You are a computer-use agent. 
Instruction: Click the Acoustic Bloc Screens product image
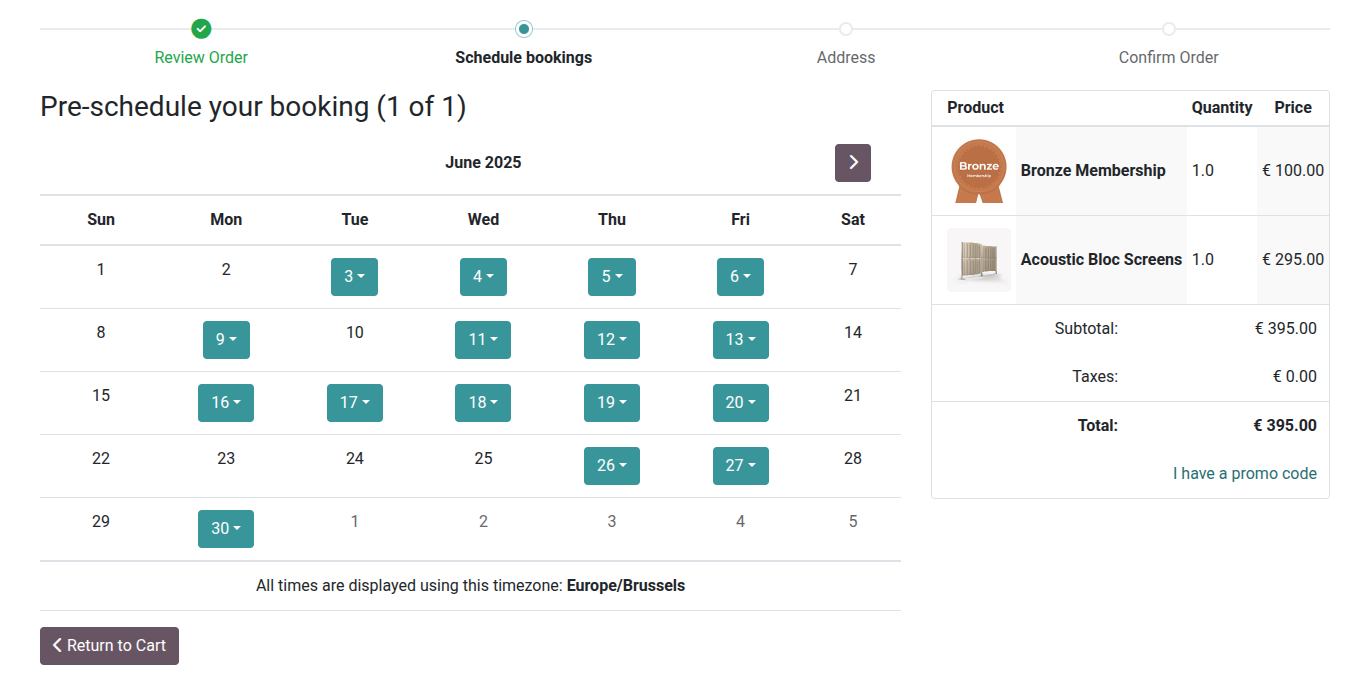coord(978,259)
